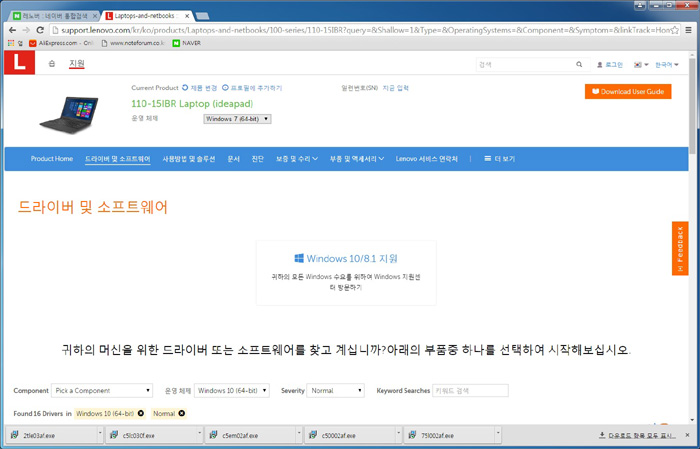Open the Product Home tab
The width and height of the screenshot is (700, 449).
52,158
